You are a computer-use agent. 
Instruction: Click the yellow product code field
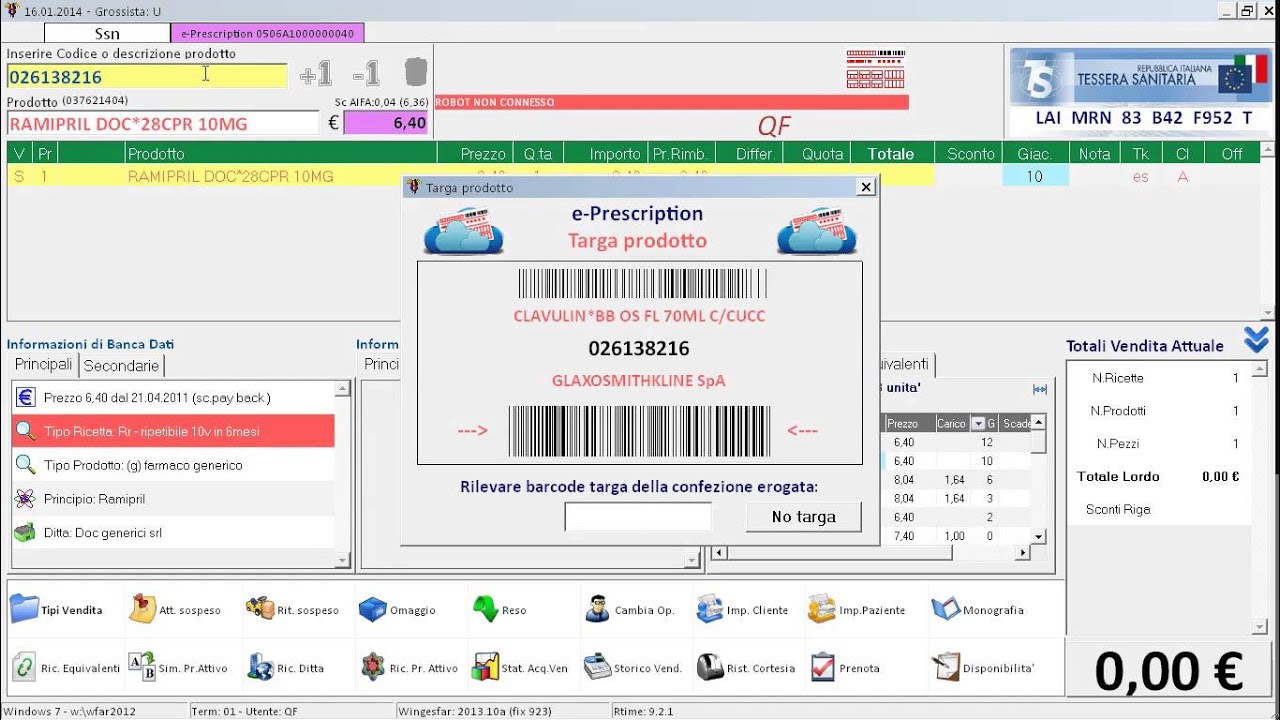(147, 77)
